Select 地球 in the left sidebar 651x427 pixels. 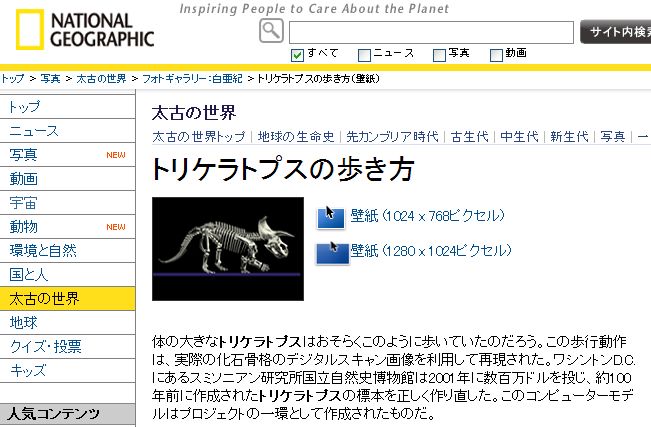click(x=67, y=323)
